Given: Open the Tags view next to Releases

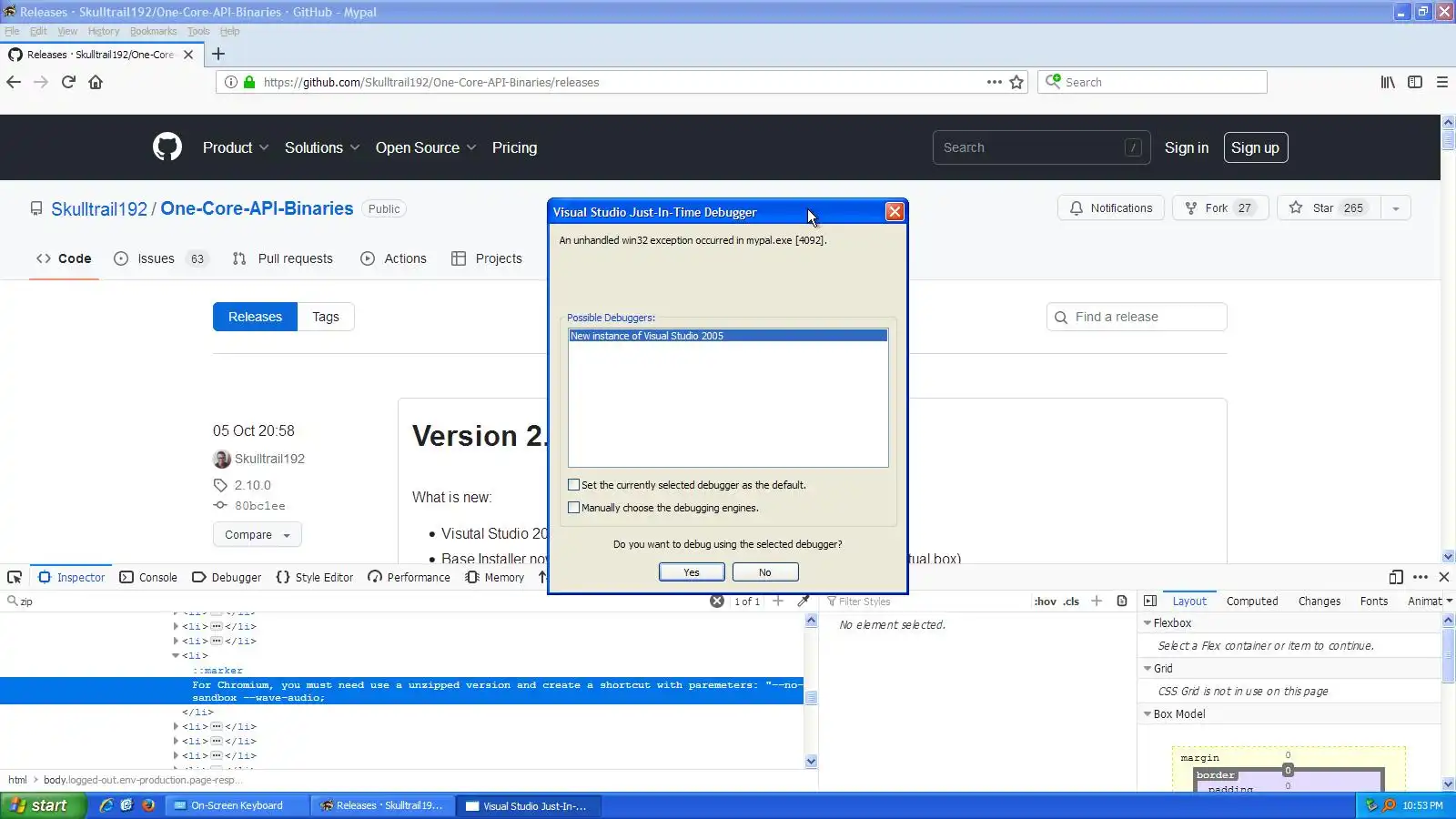Looking at the screenshot, I should [x=326, y=317].
